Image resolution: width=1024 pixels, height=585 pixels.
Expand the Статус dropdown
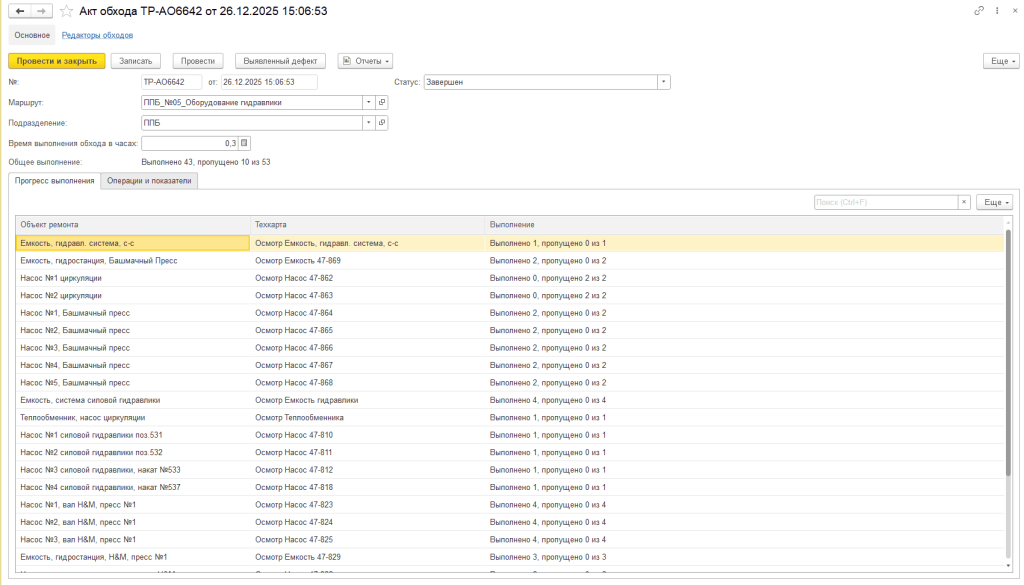[x=664, y=82]
